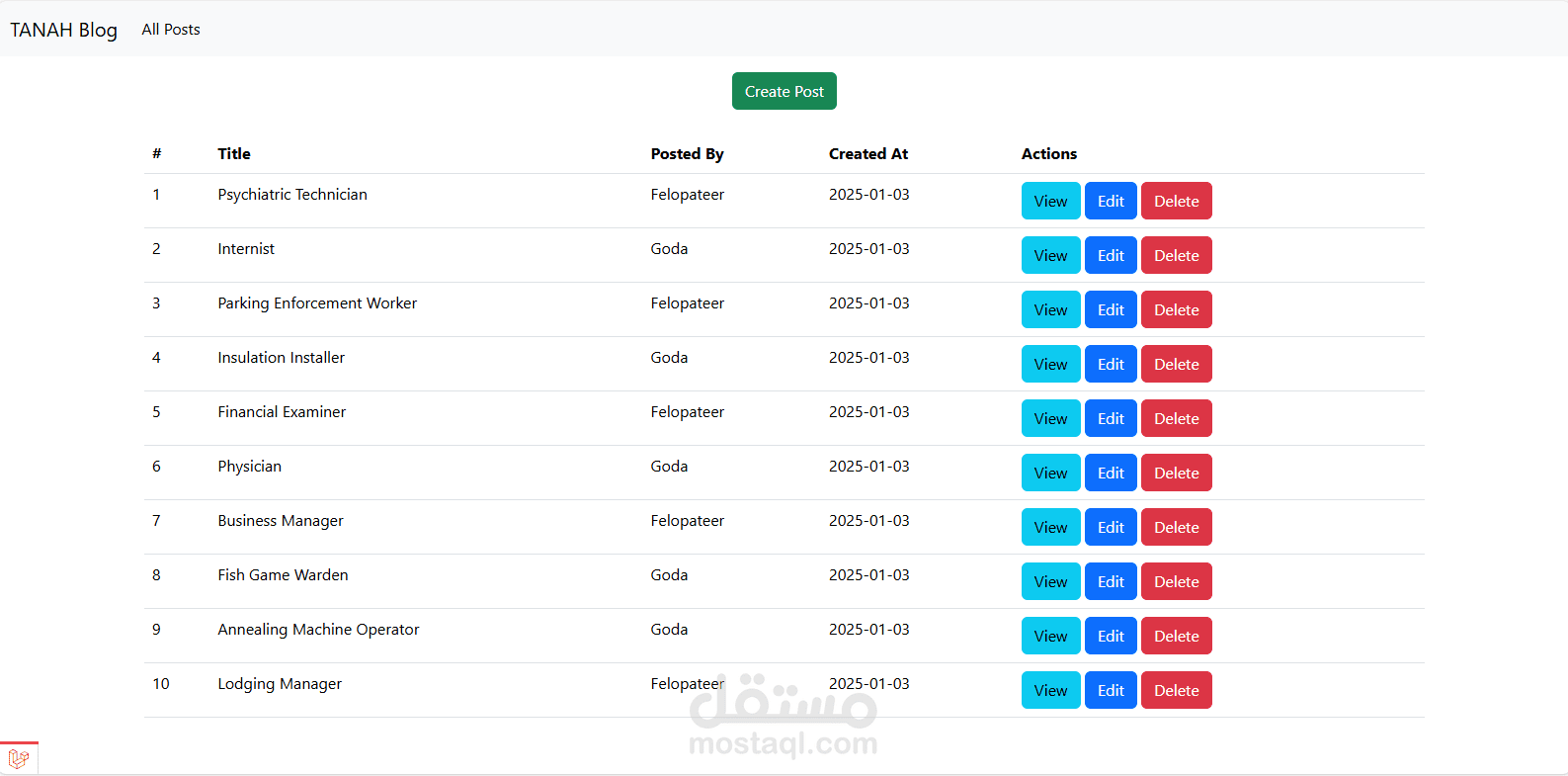The image size is (1568, 776).
Task: Edit the Psychiatric Technician post
Action: point(1111,201)
